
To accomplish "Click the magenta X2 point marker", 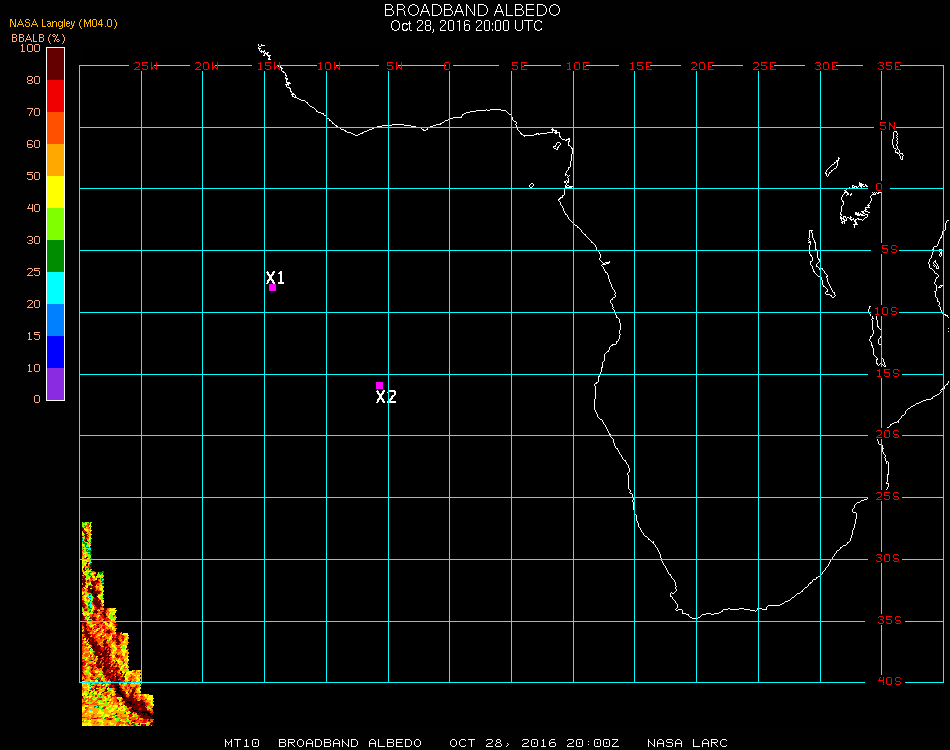I will pos(379,385).
